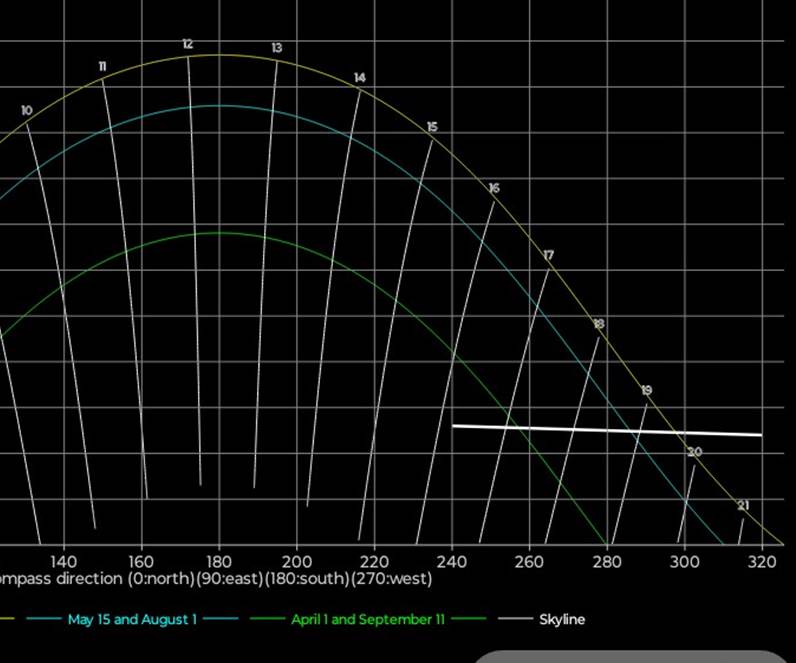Click the green line swatch before April 1 legend
This screenshot has width=796, height=663.
[264, 620]
